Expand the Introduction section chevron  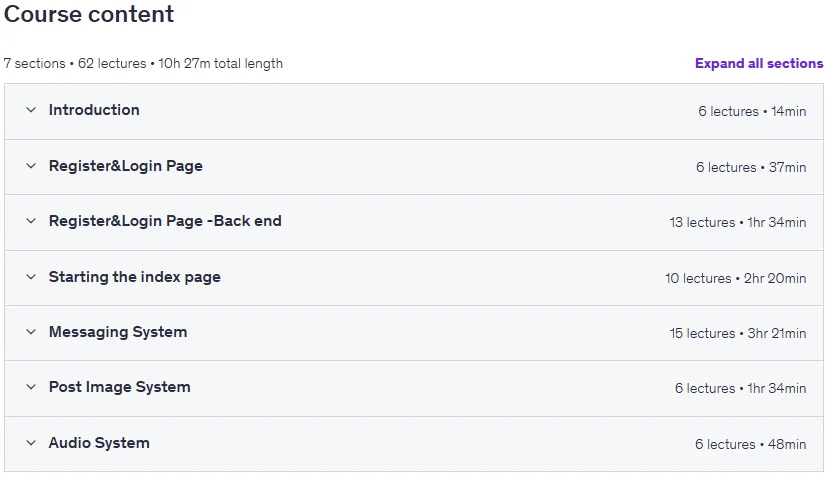pyautogui.click(x=31, y=110)
